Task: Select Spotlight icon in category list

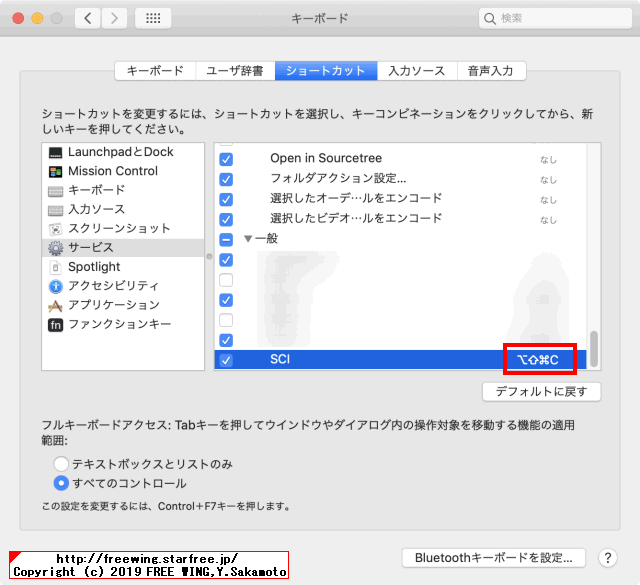Action: (56, 267)
